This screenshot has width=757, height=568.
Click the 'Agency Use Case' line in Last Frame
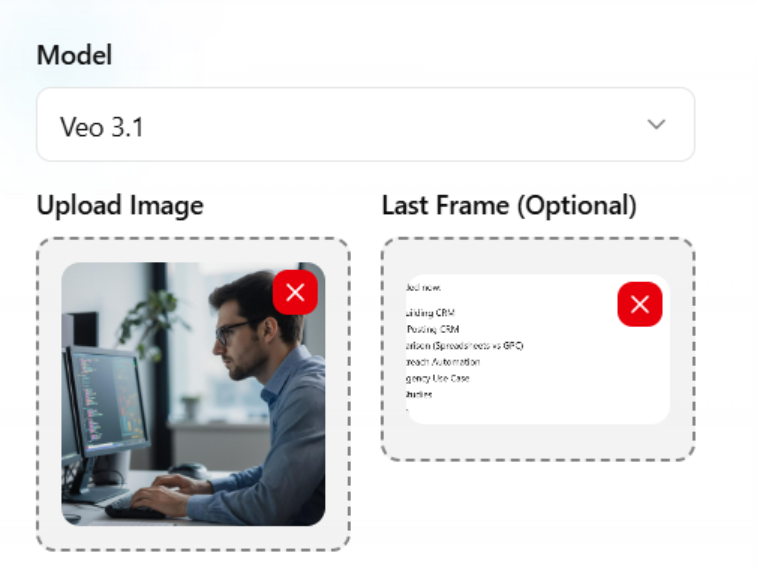pyautogui.click(x=438, y=378)
